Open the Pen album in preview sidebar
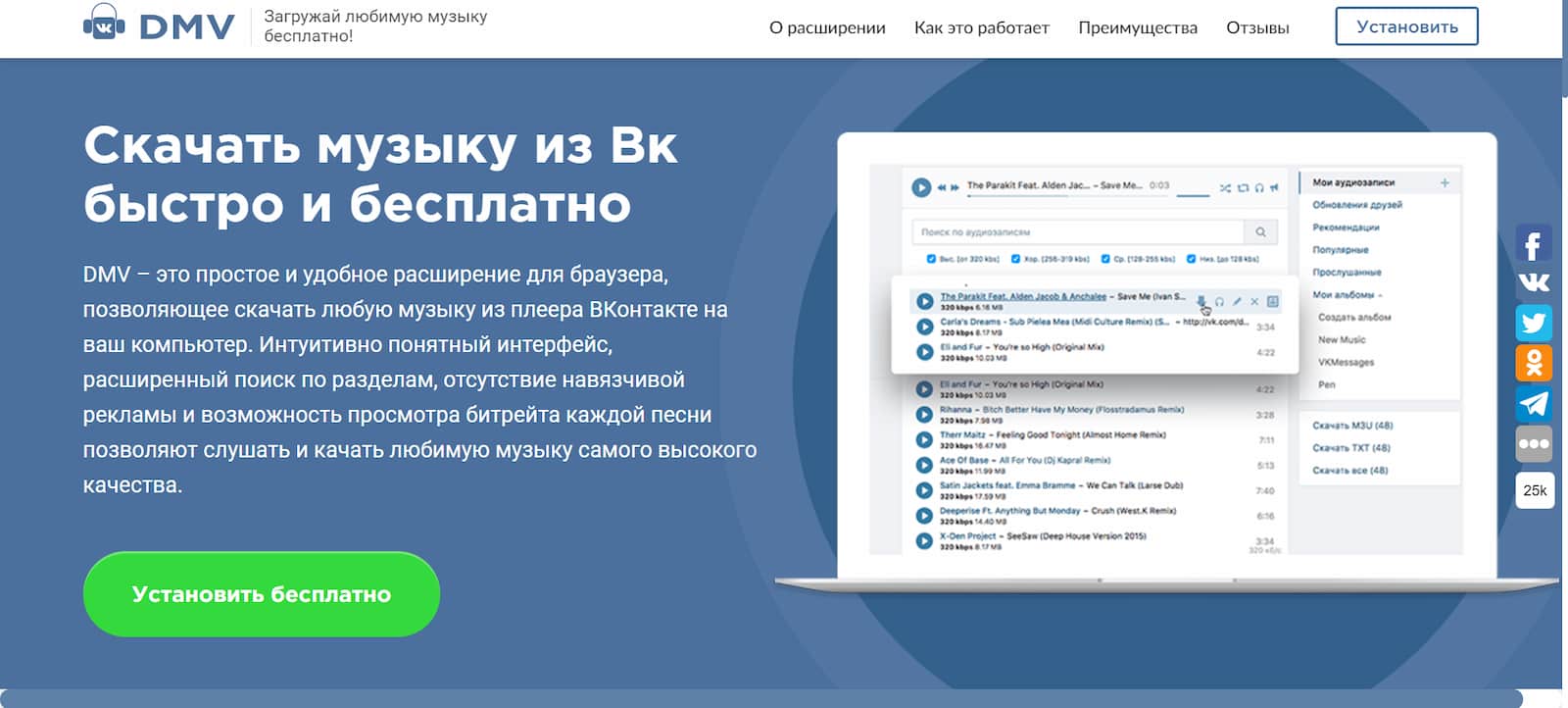 1327,385
